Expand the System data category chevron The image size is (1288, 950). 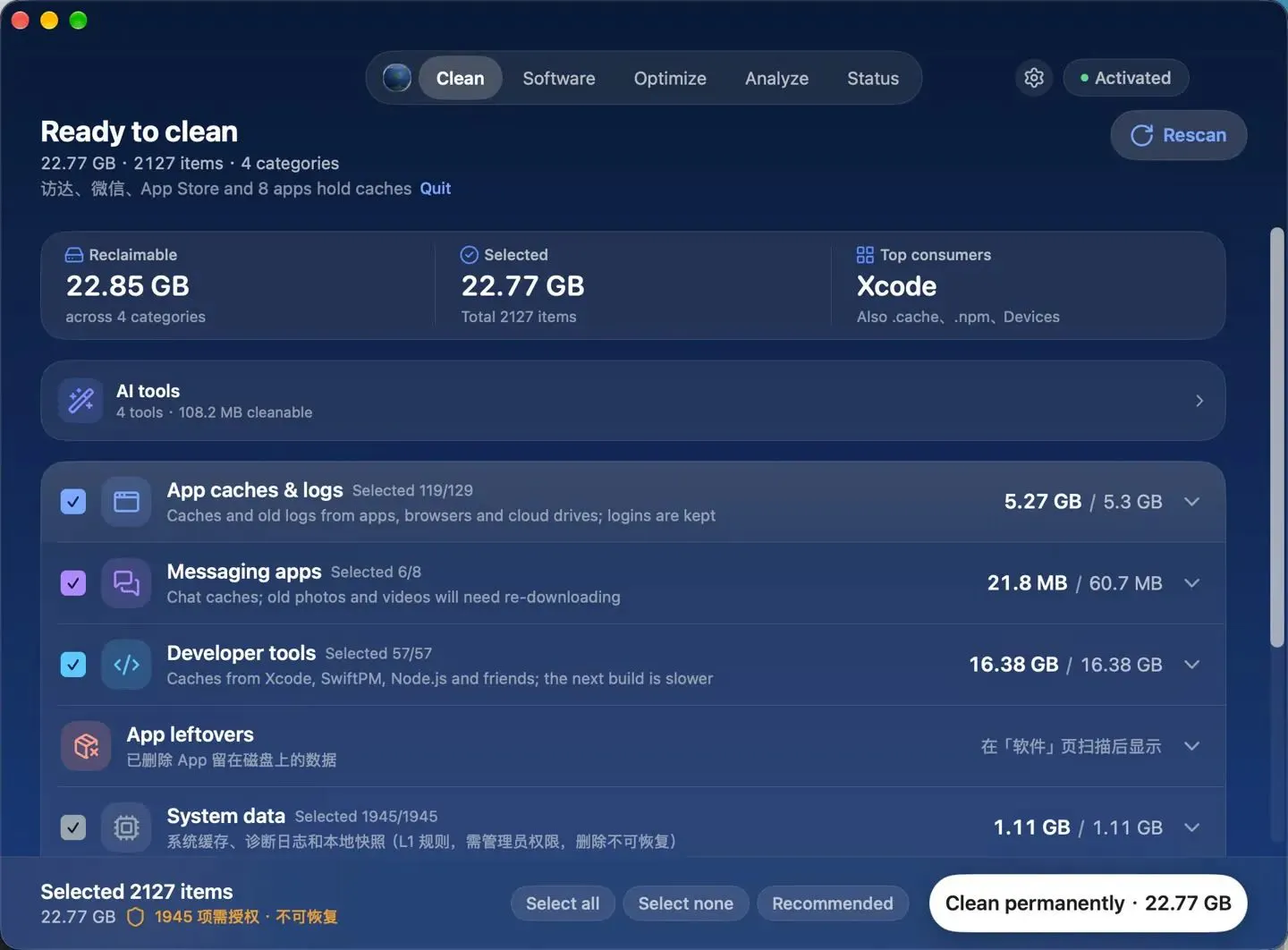(1191, 827)
